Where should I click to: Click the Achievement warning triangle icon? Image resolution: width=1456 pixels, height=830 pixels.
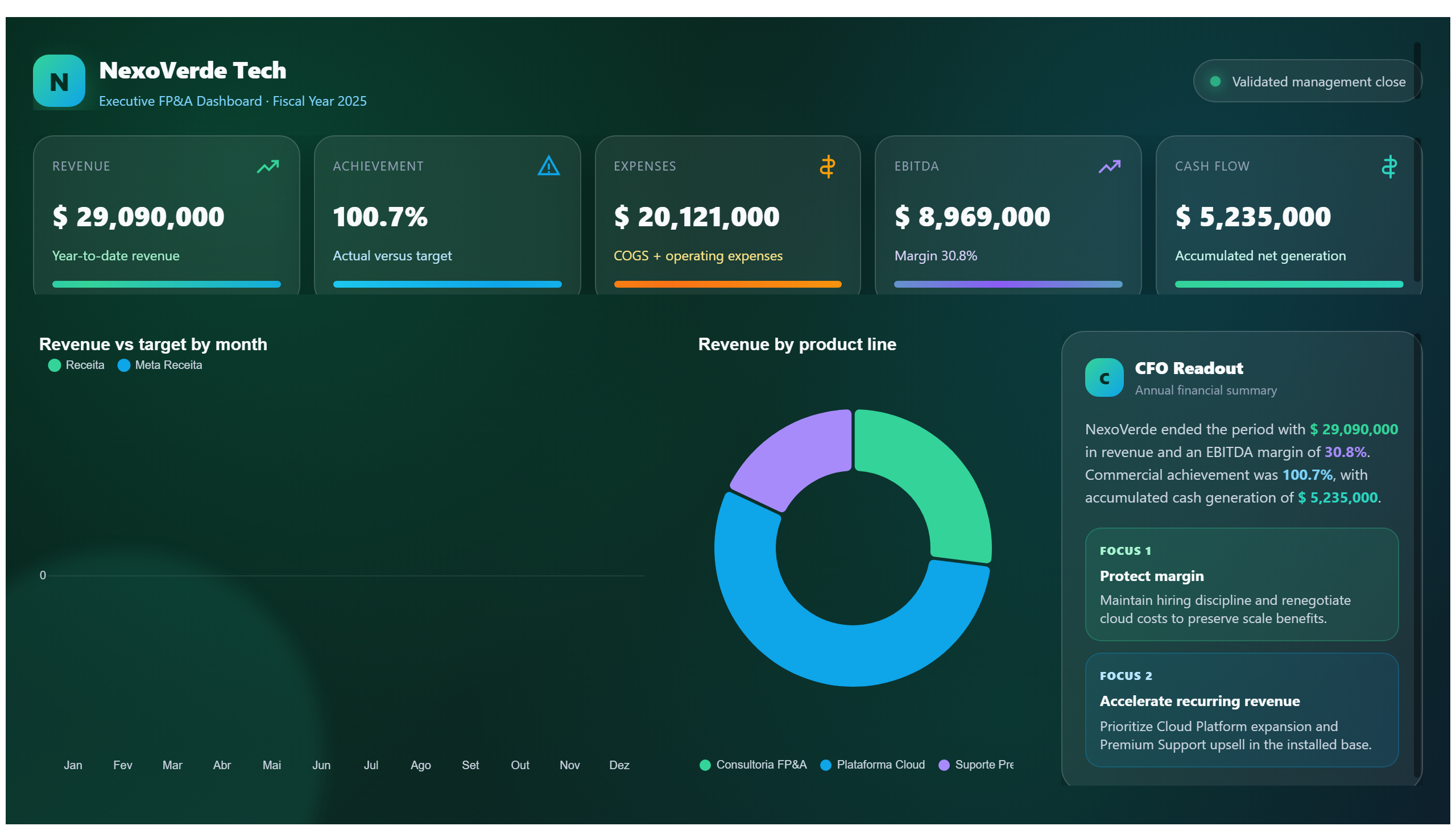548,166
